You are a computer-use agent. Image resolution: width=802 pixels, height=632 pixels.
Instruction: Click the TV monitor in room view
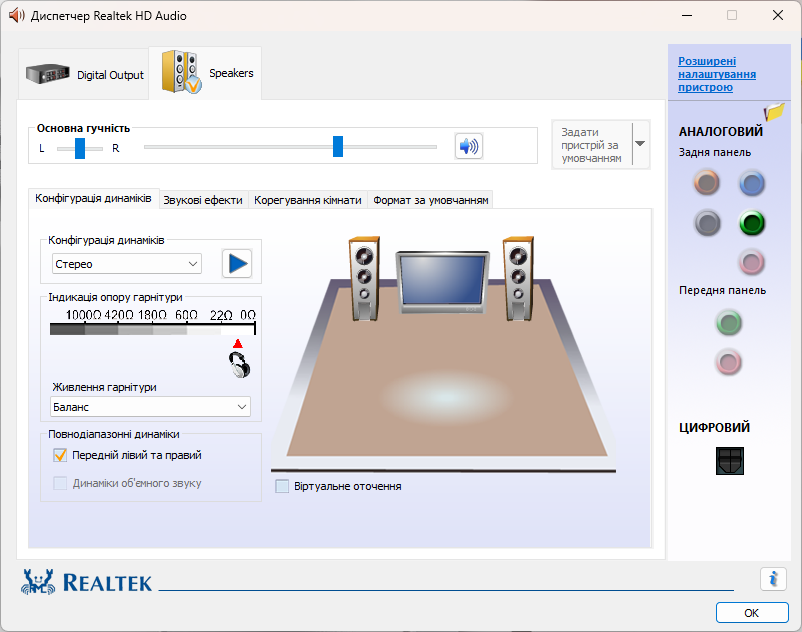(x=442, y=282)
